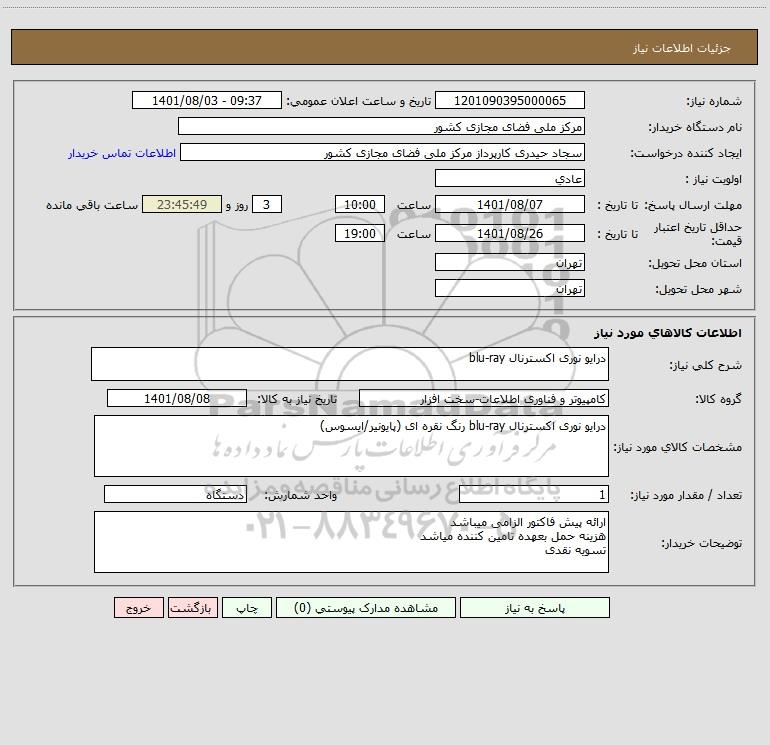Click the 'ساعت باقی مانده' text
770x745 pixels.
92,205
